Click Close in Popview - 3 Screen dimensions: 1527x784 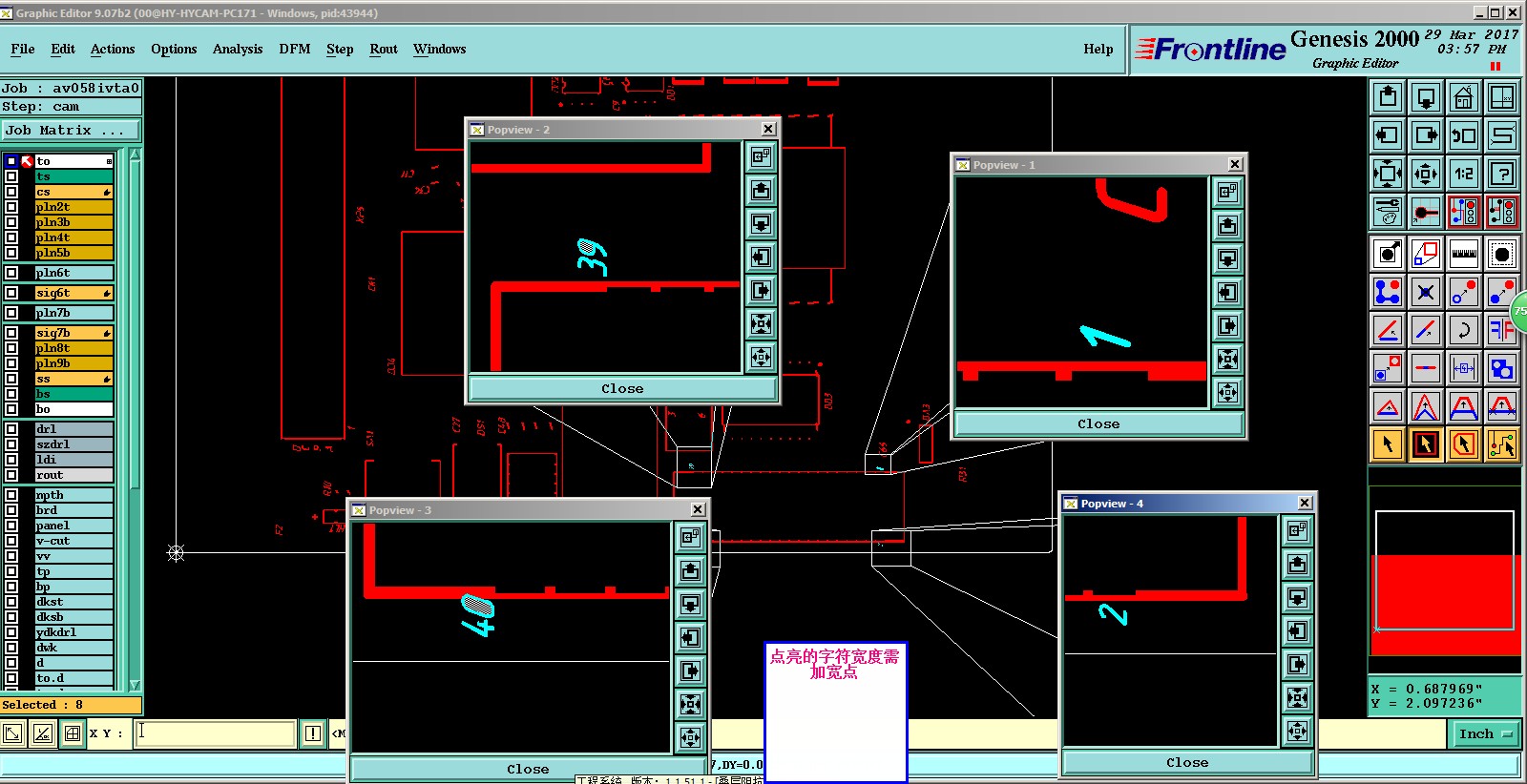(x=528, y=769)
